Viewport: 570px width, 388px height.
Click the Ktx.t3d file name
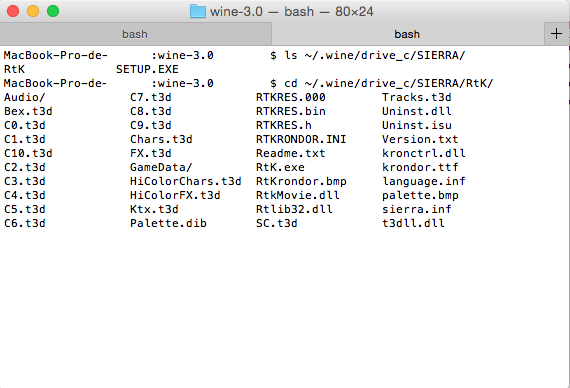154,209
